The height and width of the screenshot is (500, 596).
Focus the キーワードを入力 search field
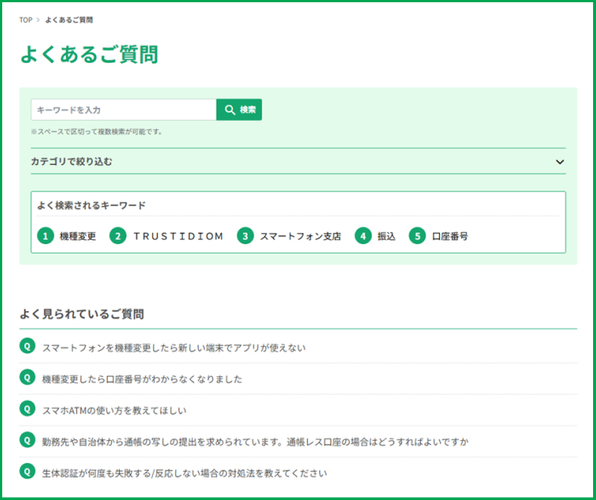click(x=124, y=110)
